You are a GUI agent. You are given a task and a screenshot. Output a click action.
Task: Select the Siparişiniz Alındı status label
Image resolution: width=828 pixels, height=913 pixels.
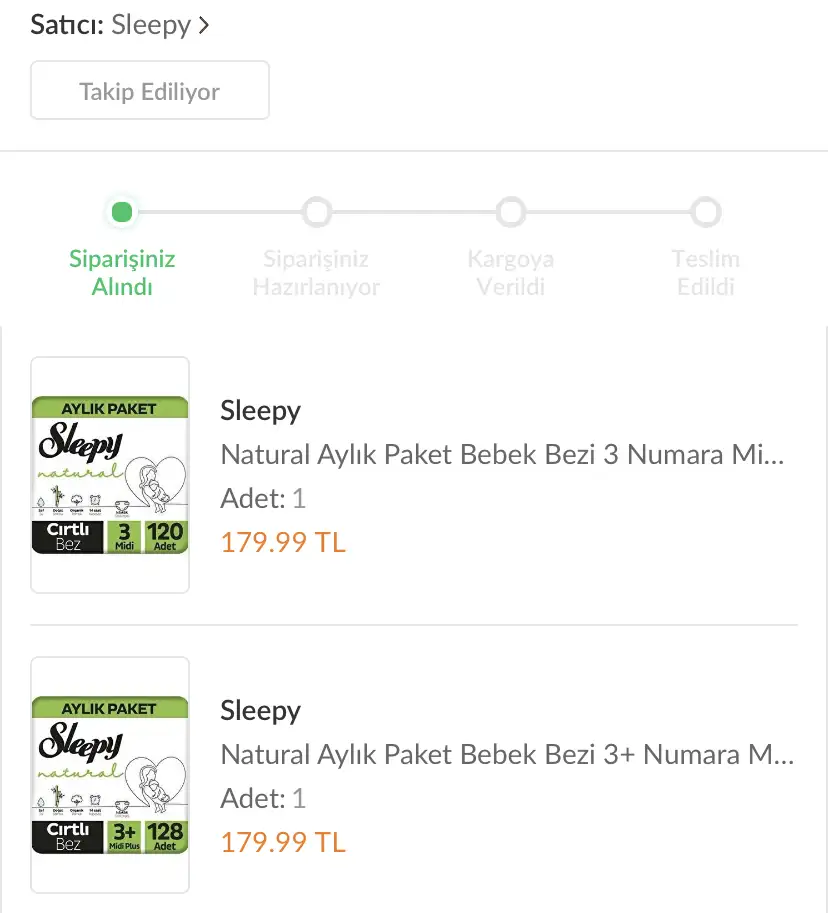pos(122,273)
